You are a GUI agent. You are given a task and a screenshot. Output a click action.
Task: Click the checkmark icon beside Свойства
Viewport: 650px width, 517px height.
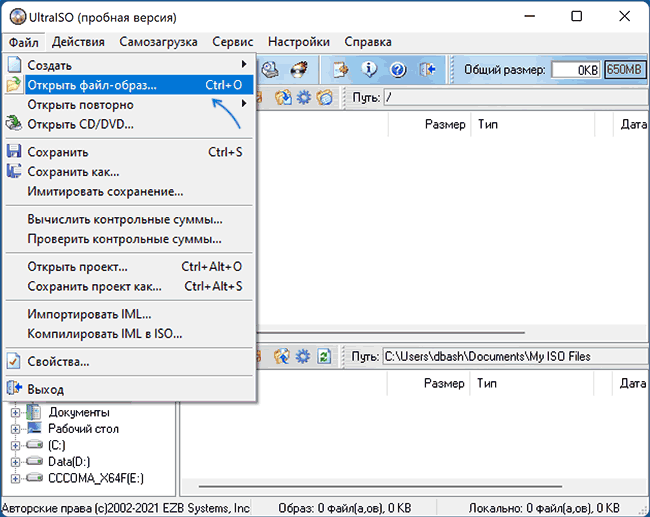point(14,361)
